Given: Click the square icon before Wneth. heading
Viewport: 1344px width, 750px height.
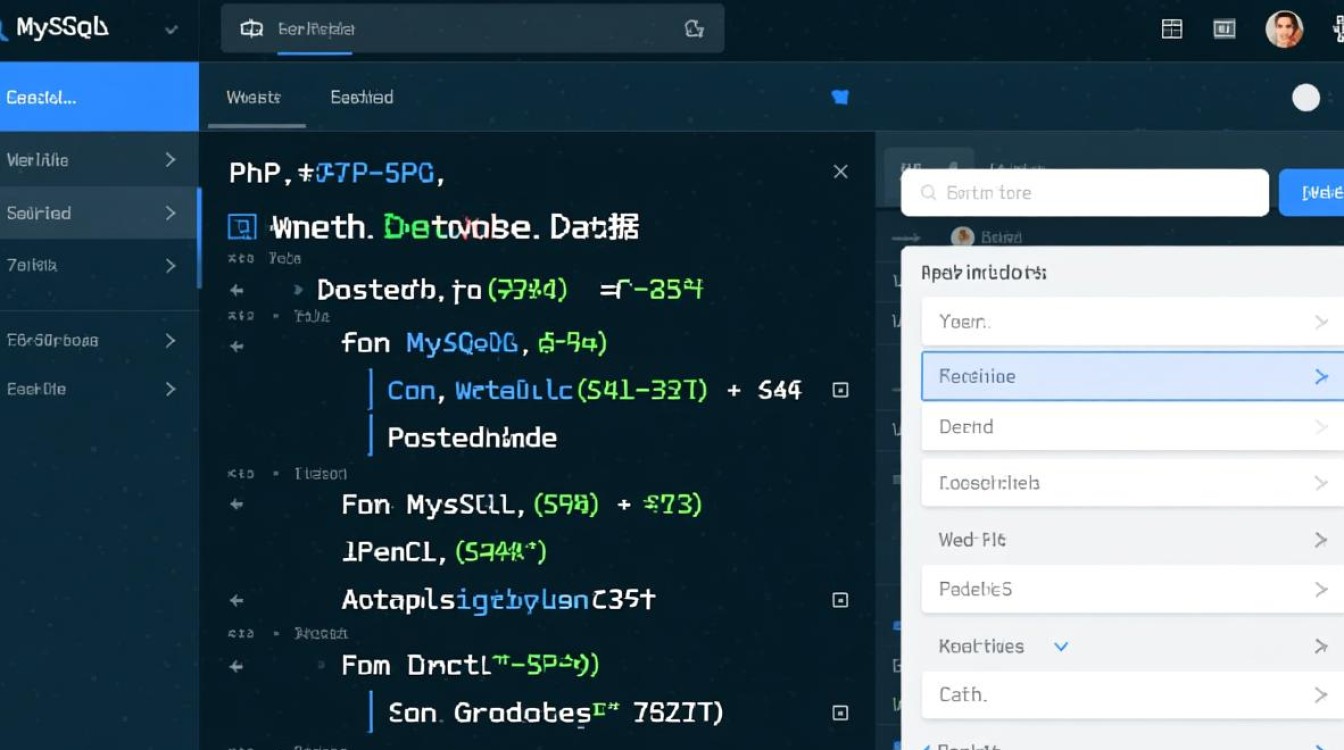Looking at the screenshot, I should (x=241, y=227).
